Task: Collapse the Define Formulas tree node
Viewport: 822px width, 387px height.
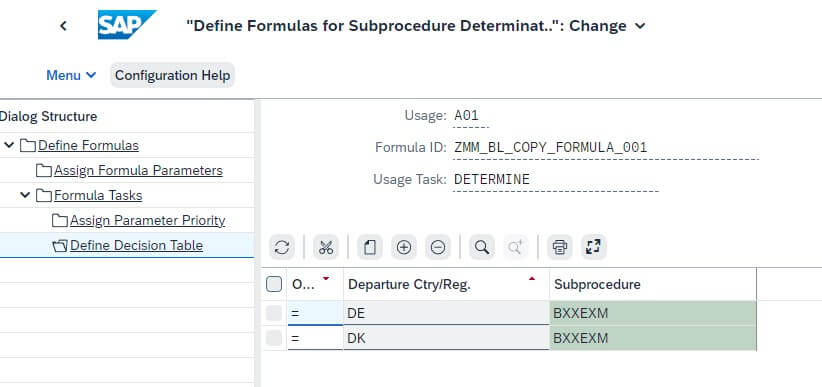Action: point(9,145)
